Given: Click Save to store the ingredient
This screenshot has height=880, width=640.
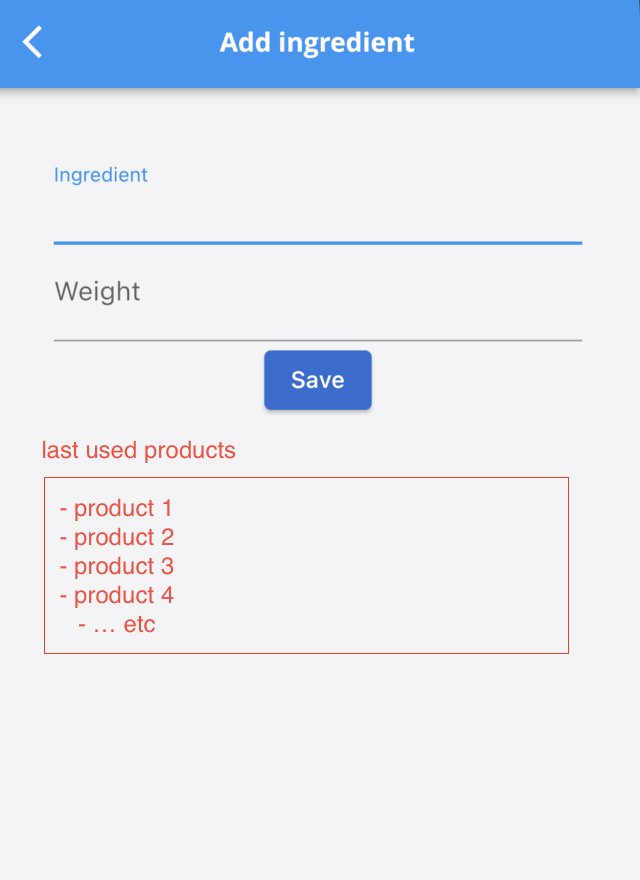Looking at the screenshot, I should pyautogui.click(x=317, y=380).
